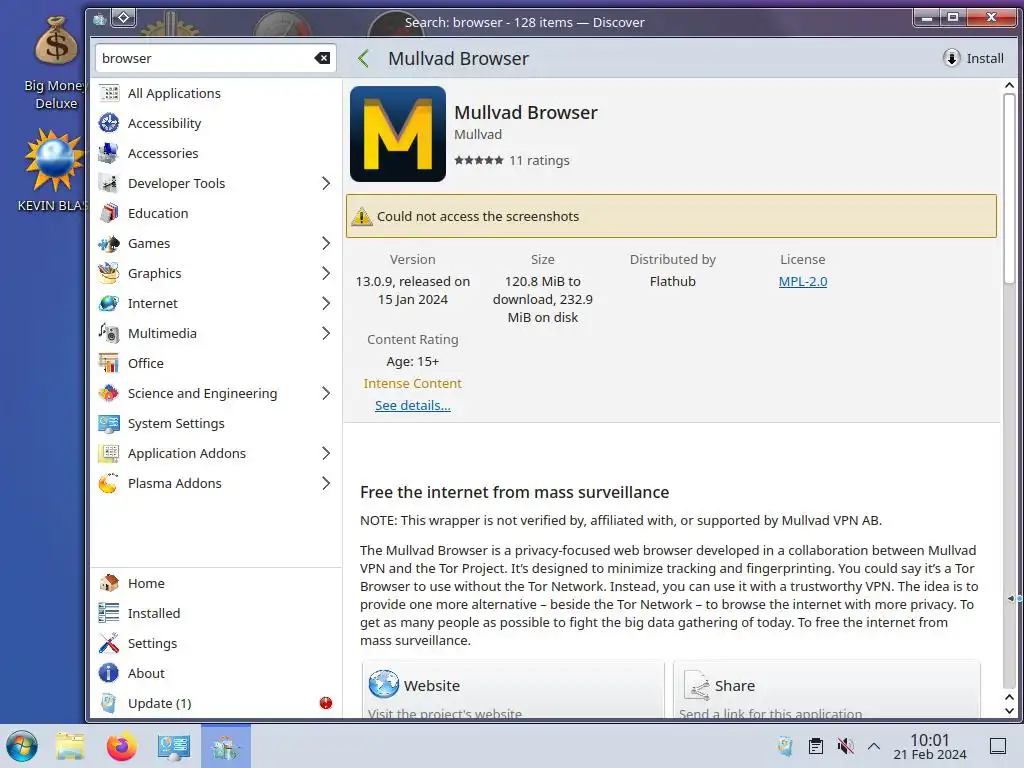The height and width of the screenshot is (768, 1024).
Task: Open the Installed menu label
Action: click(154, 613)
